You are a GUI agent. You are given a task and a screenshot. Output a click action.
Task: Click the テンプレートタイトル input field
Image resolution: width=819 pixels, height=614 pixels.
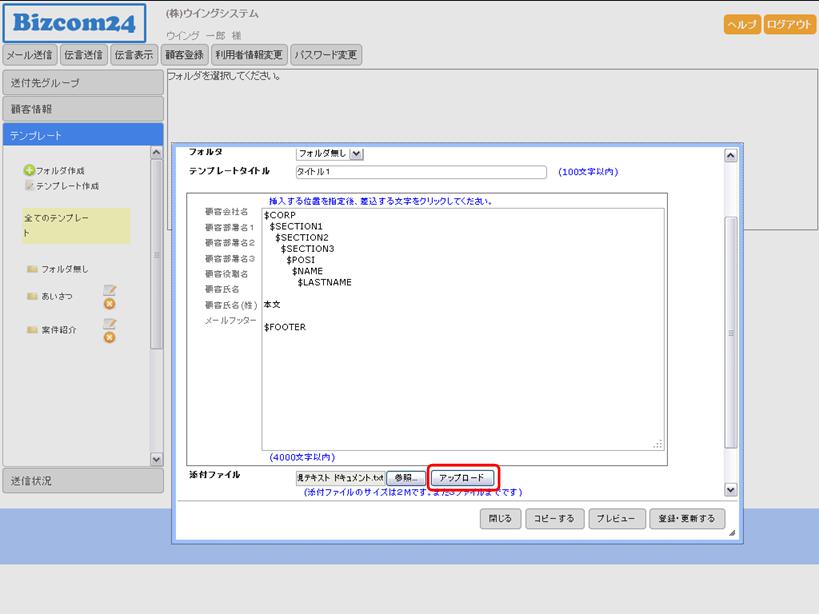pyautogui.click(x=420, y=172)
